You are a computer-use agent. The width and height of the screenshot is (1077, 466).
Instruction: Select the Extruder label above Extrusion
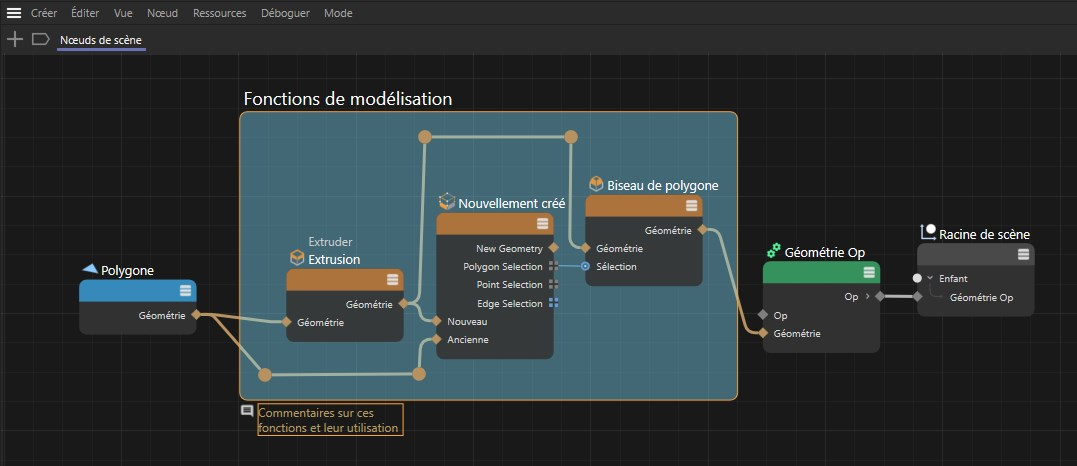pos(330,242)
